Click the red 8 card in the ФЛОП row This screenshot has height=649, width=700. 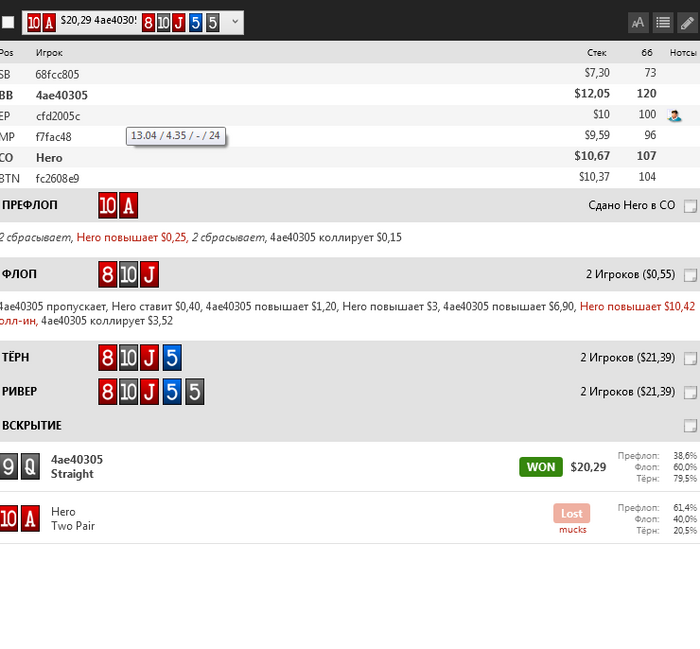pyautogui.click(x=108, y=275)
